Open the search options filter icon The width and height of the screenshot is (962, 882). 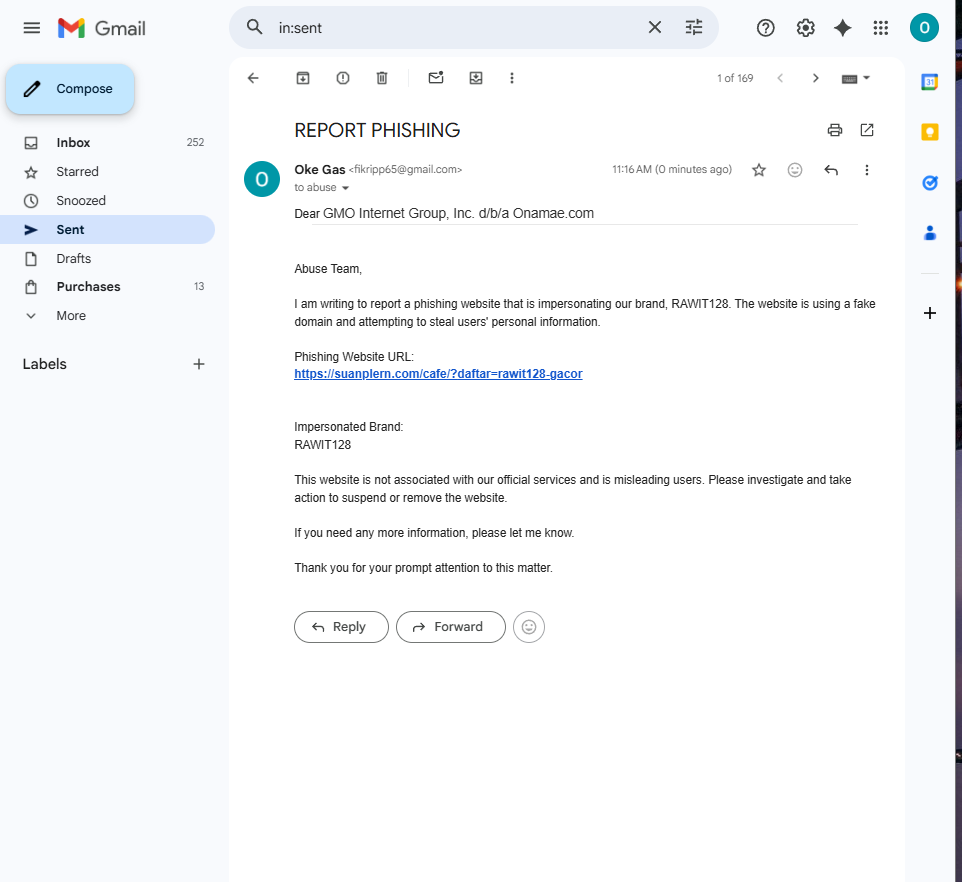(x=694, y=28)
